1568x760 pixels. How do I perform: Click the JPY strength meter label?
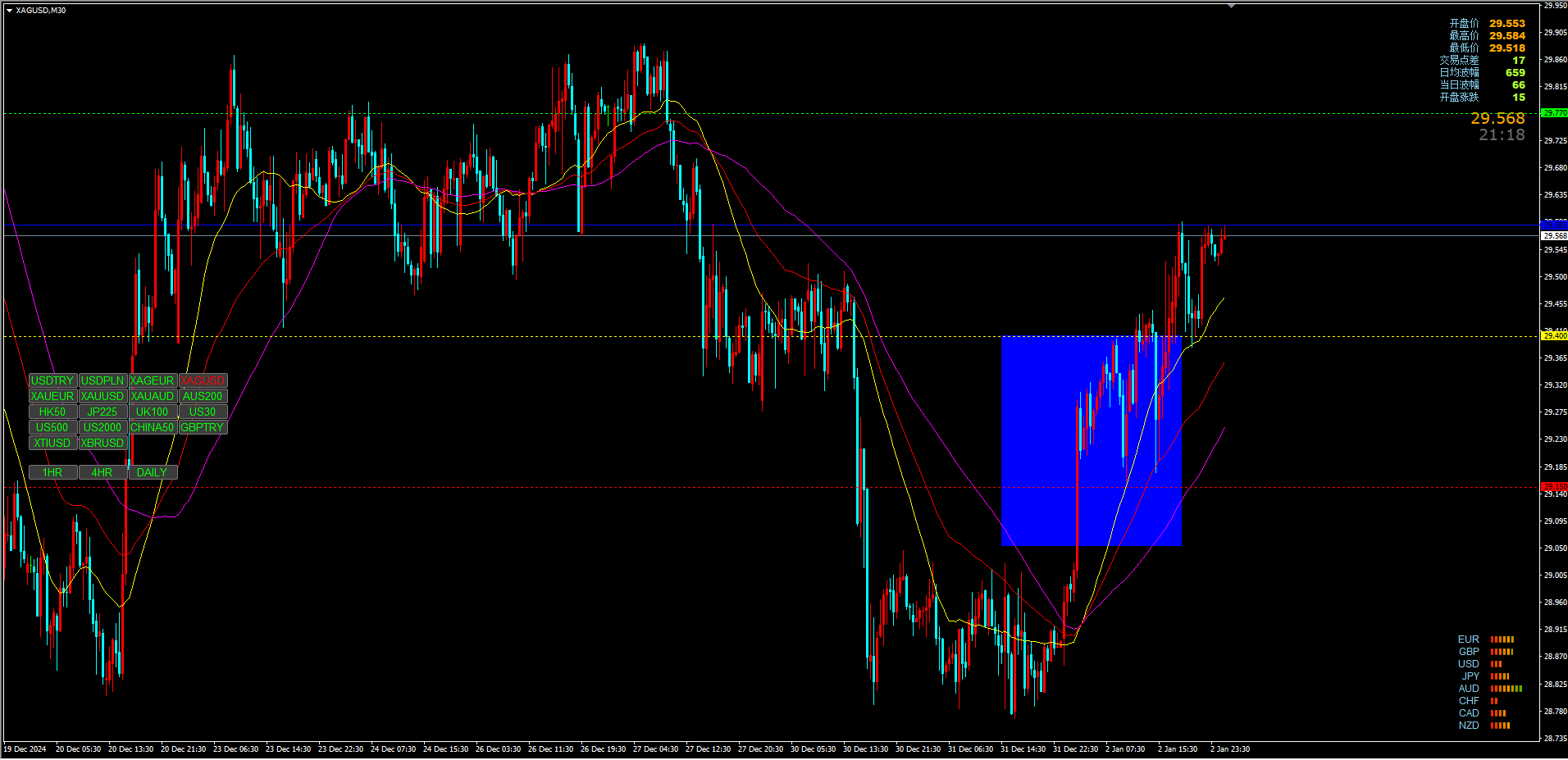click(x=1470, y=676)
